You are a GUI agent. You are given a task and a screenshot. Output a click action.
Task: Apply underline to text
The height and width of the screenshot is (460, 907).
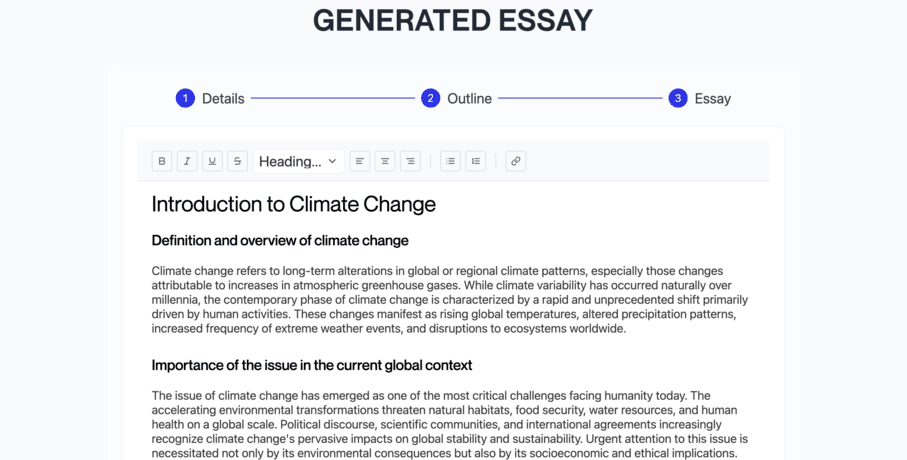(x=212, y=161)
